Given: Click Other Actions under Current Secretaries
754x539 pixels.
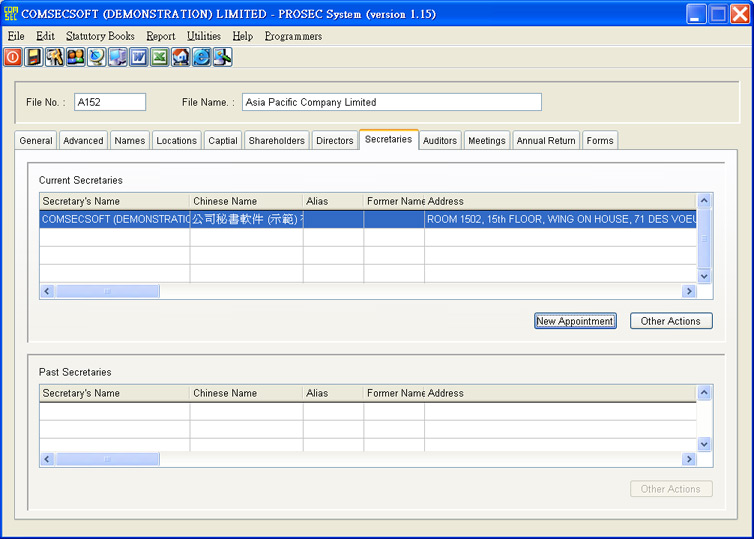Looking at the screenshot, I should click(671, 321).
